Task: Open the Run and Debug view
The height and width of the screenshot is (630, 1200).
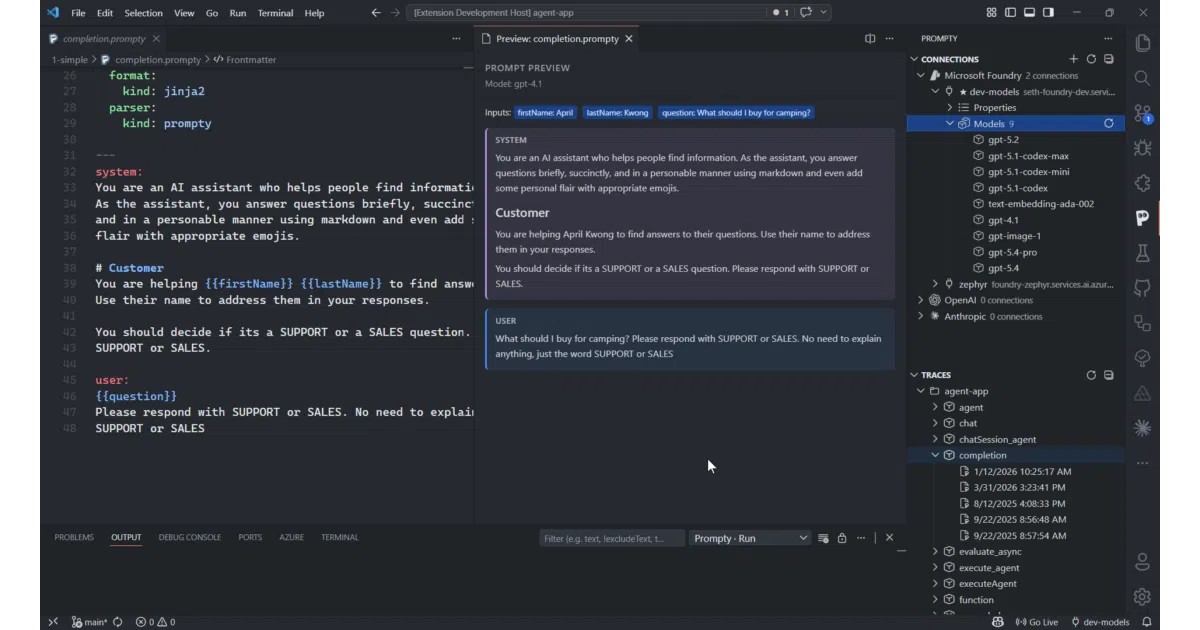Action: [1142, 148]
